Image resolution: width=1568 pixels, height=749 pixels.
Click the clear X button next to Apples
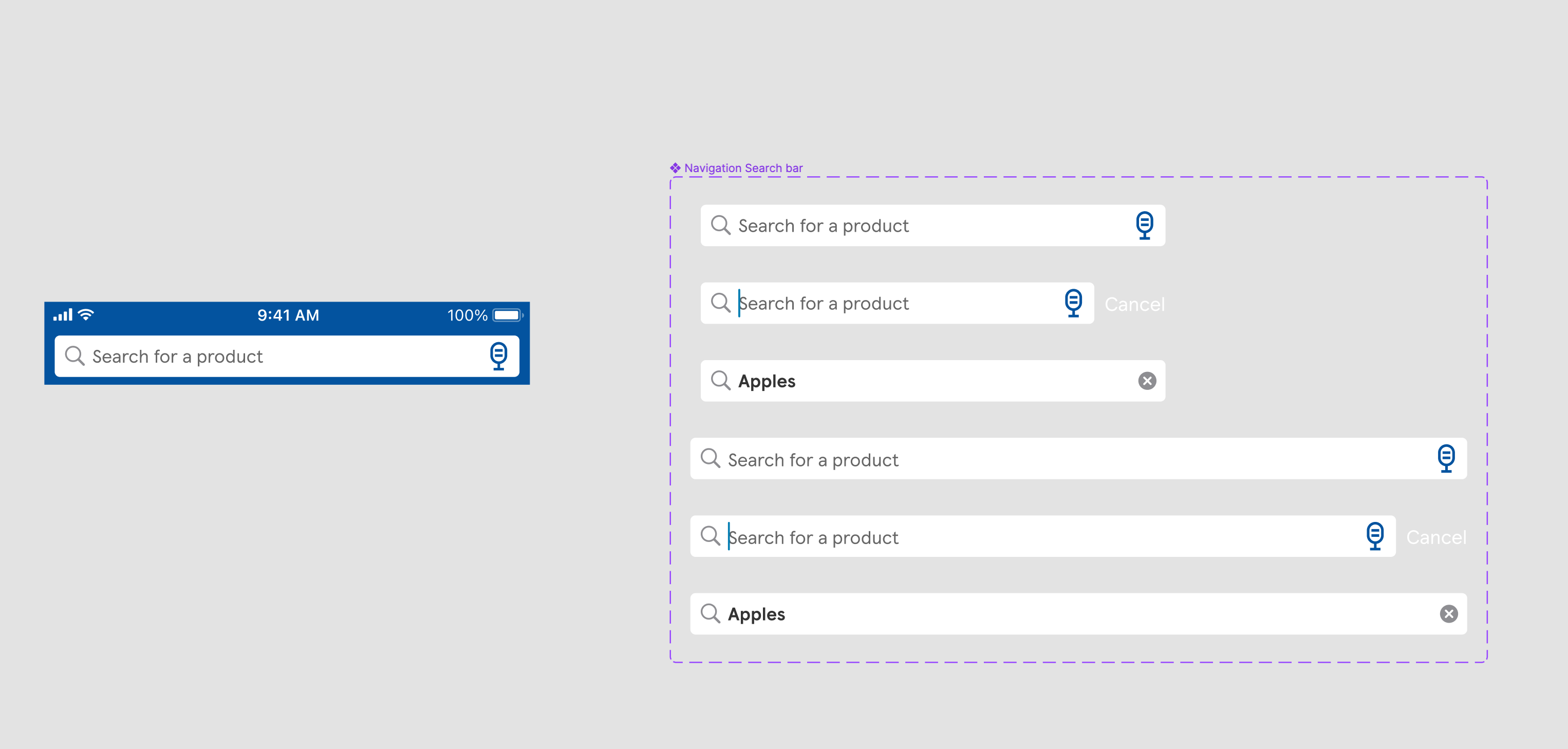1147,380
